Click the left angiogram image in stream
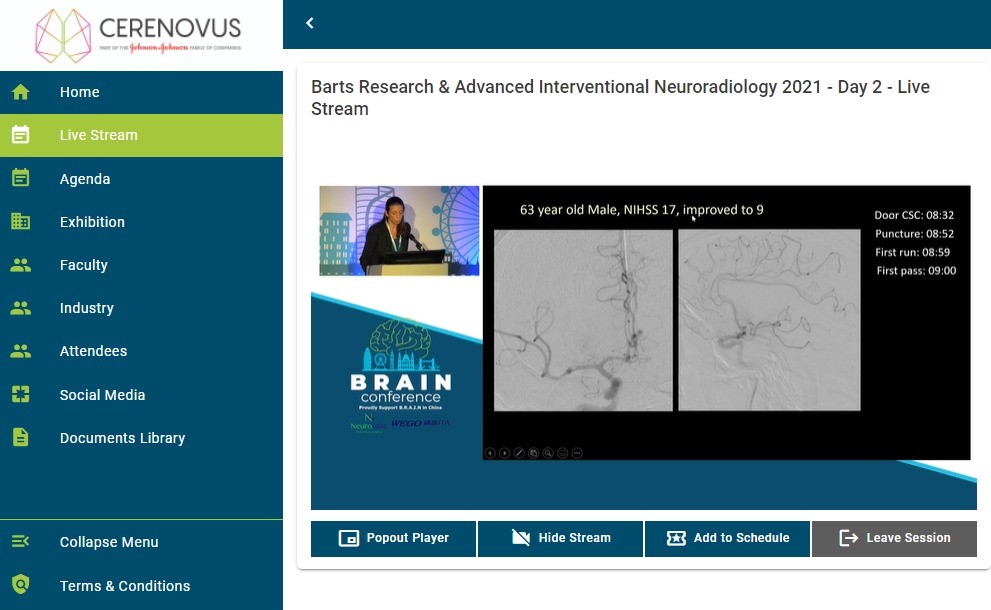 [x=583, y=320]
